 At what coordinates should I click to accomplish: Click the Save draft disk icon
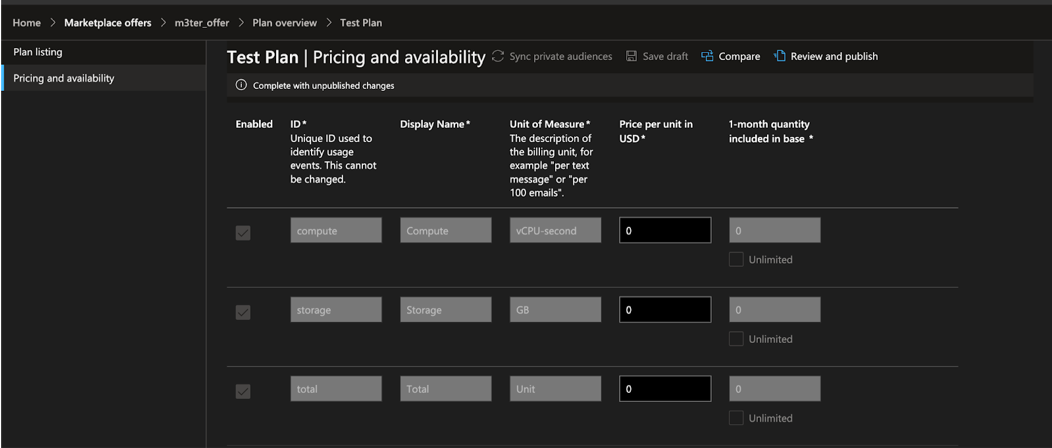632,57
